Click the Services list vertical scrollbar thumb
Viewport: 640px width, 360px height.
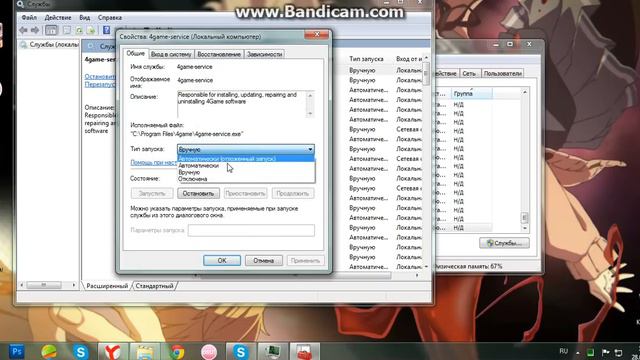(x=426, y=73)
